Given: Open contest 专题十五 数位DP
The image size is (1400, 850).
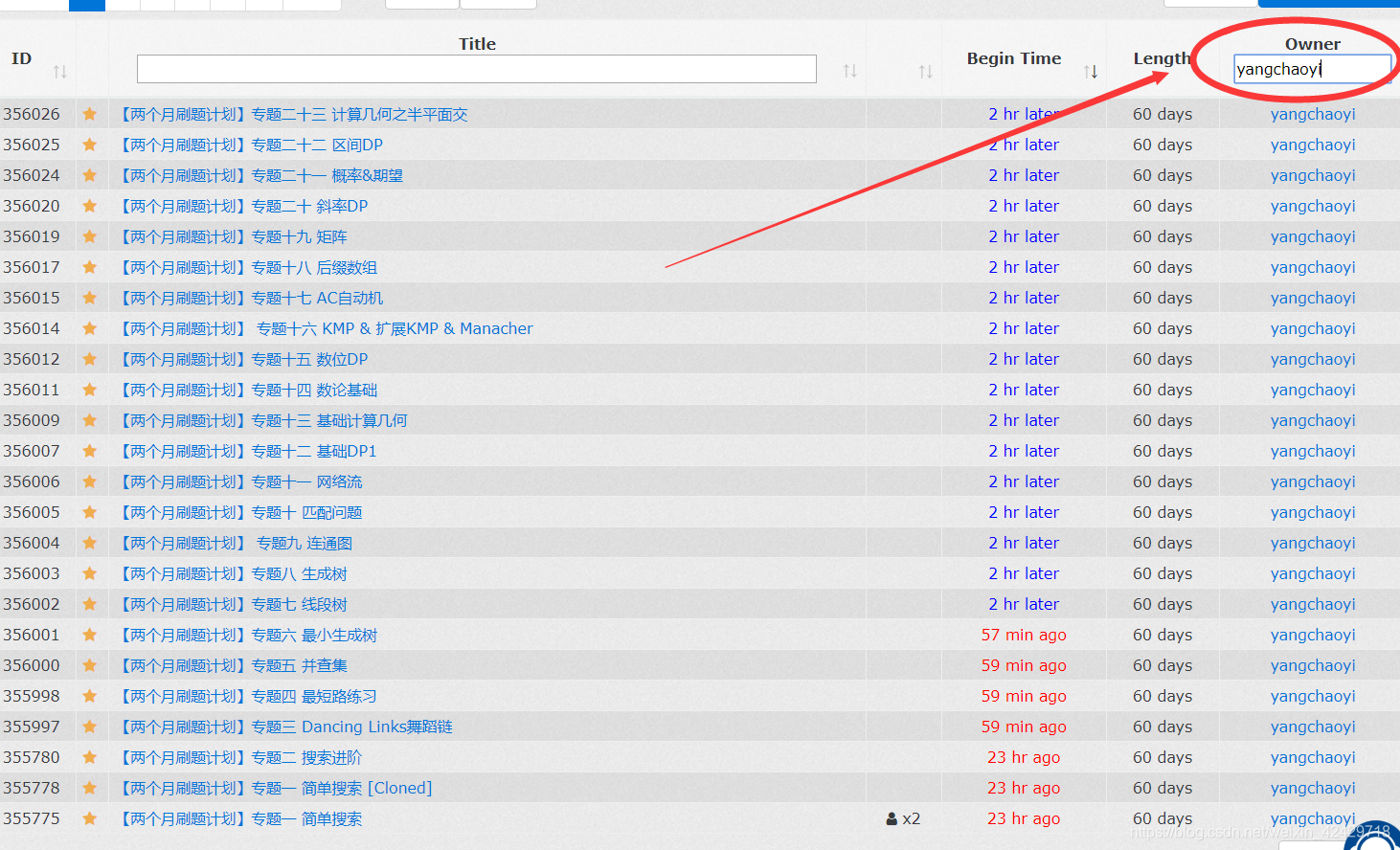Looking at the screenshot, I should (x=243, y=359).
